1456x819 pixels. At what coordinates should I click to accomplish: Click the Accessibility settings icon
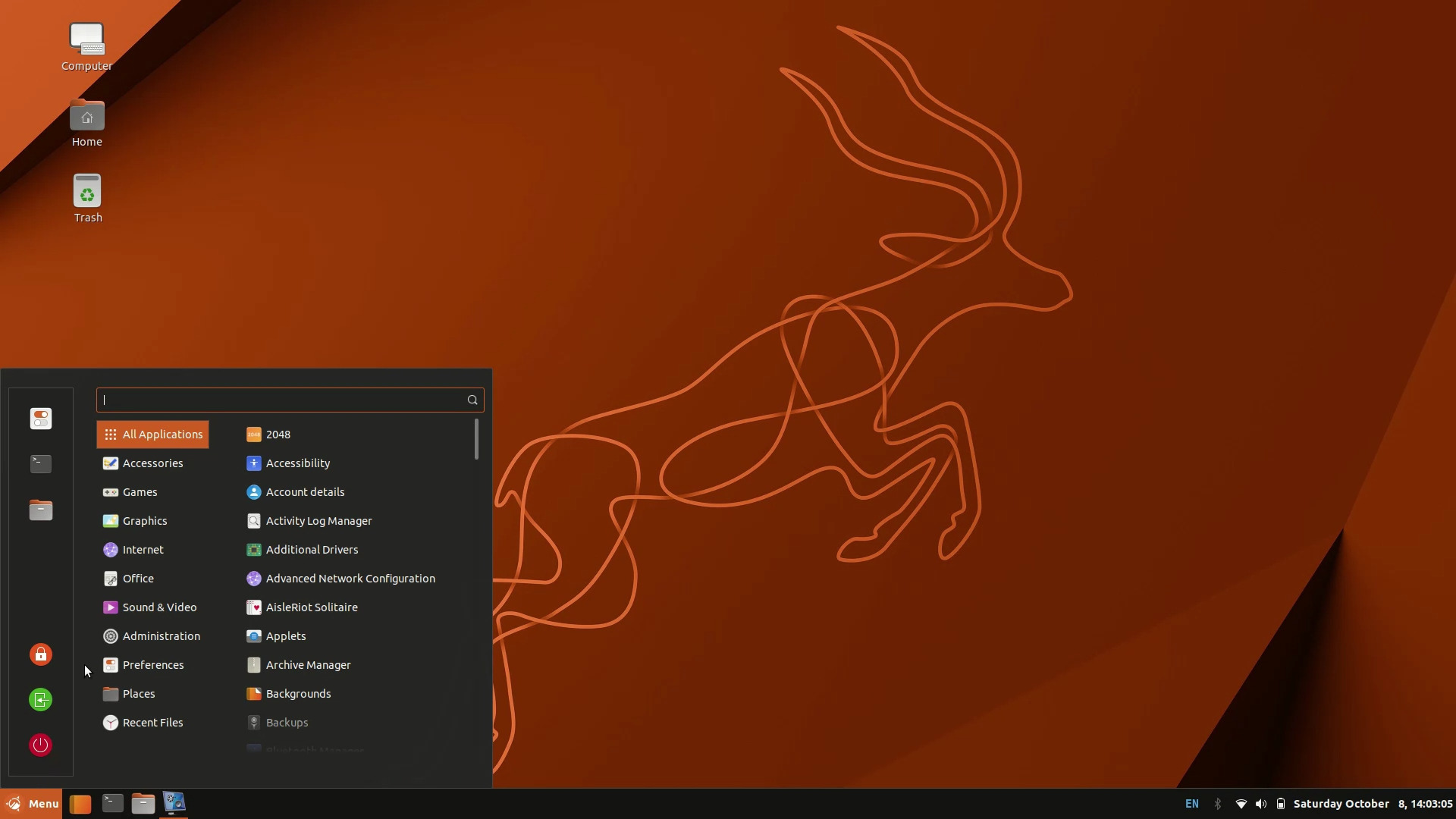click(x=254, y=462)
